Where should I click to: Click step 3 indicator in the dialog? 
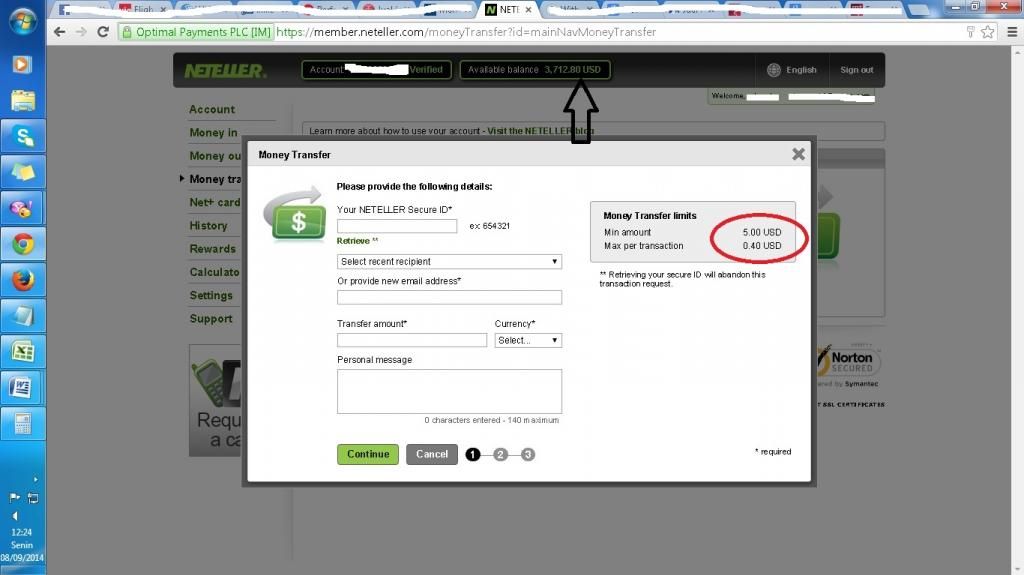[528, 454]
